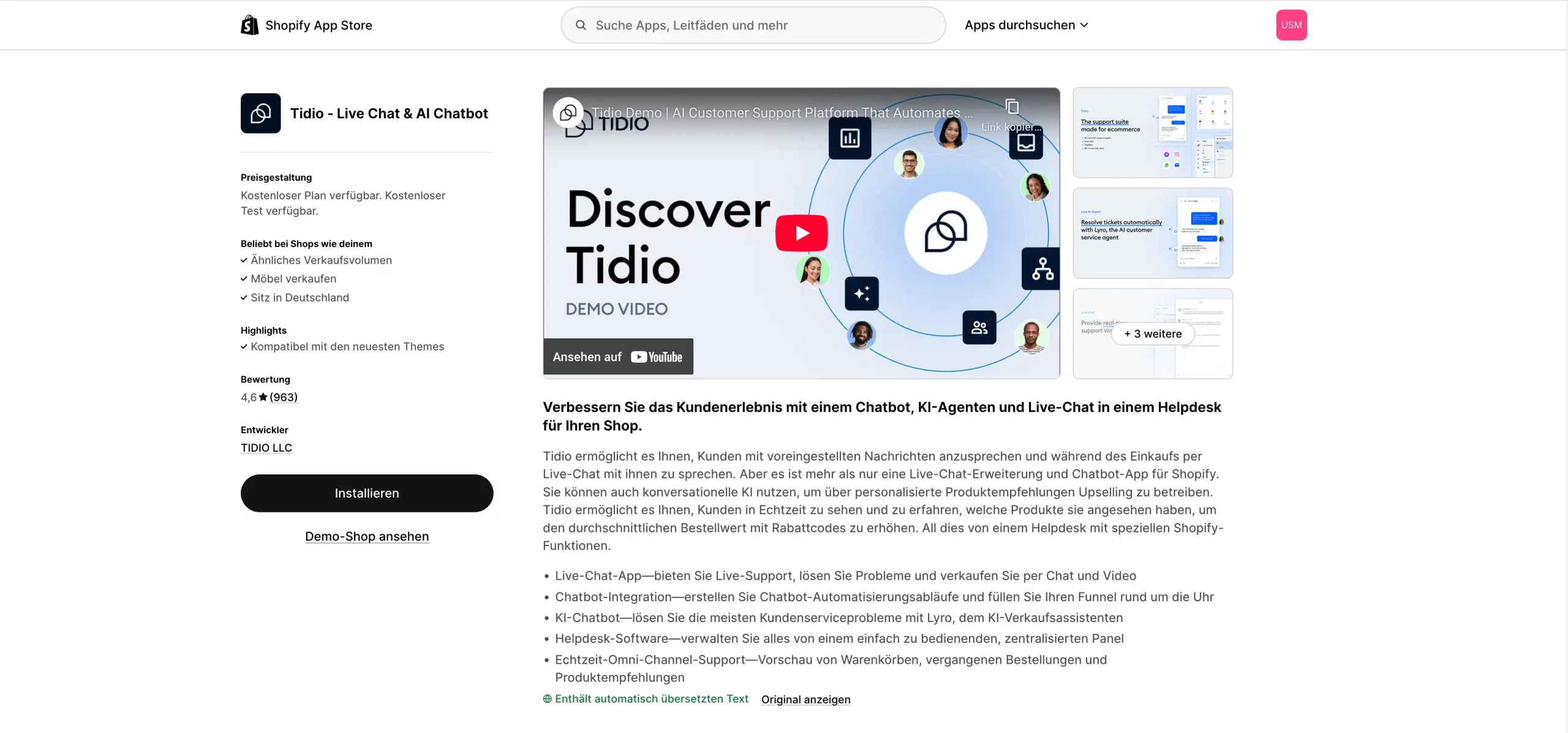Click the Bewertung heading
This screenshot has height=733, width=1568.
(x=265, y=379)
